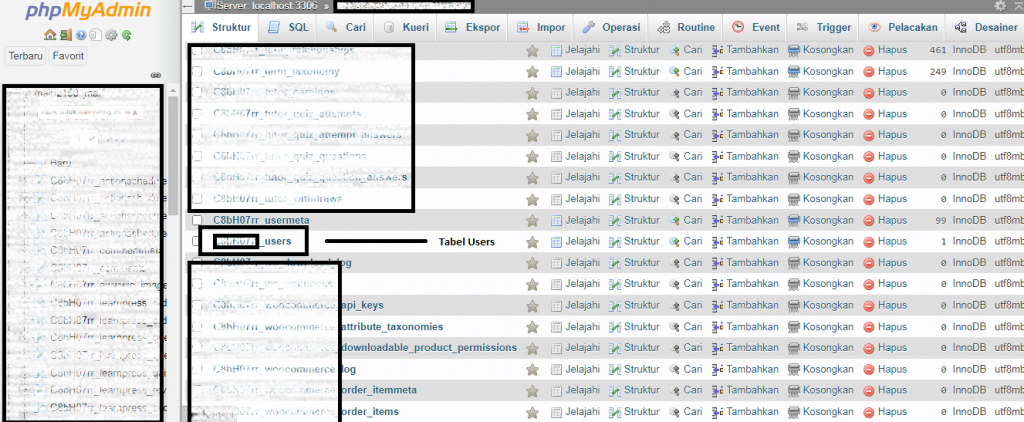Open the Trigger tab
The image size is (1024, 422).
pyautogui.click(x=824, y=28)
